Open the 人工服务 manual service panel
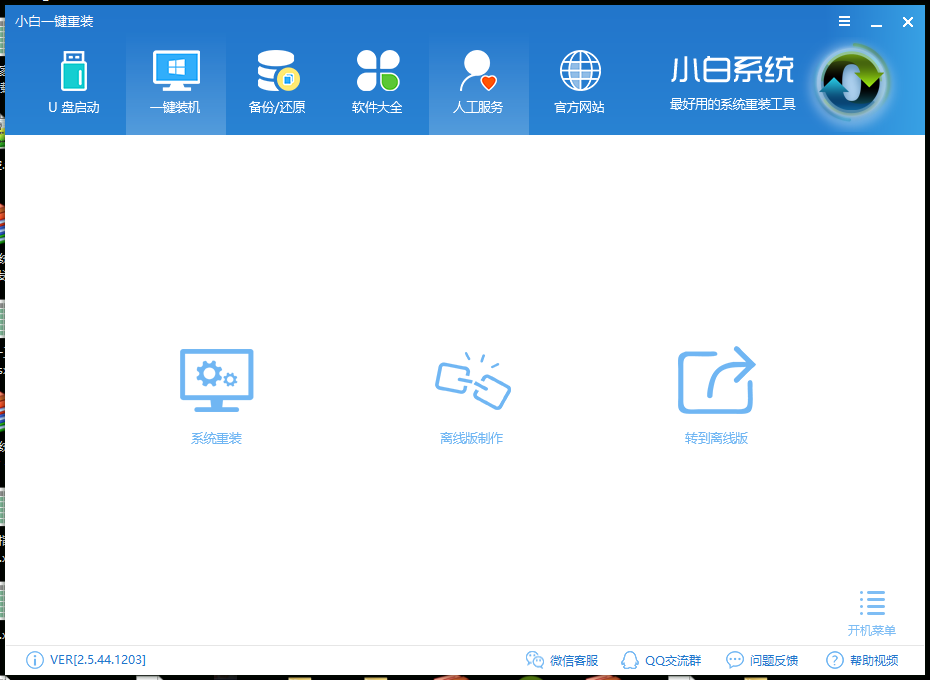The image size is (930, 680). click(478, 80)
